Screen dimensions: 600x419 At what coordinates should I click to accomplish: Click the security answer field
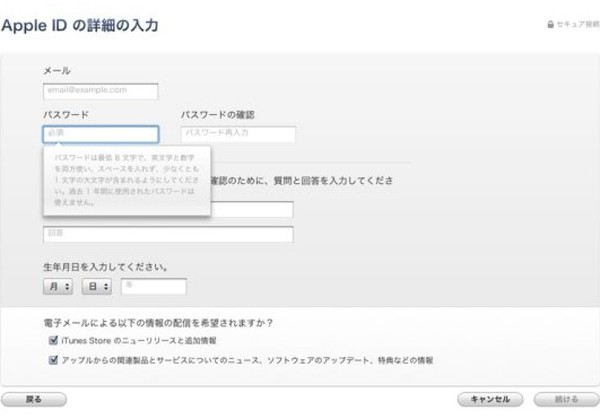coord(168,235)
